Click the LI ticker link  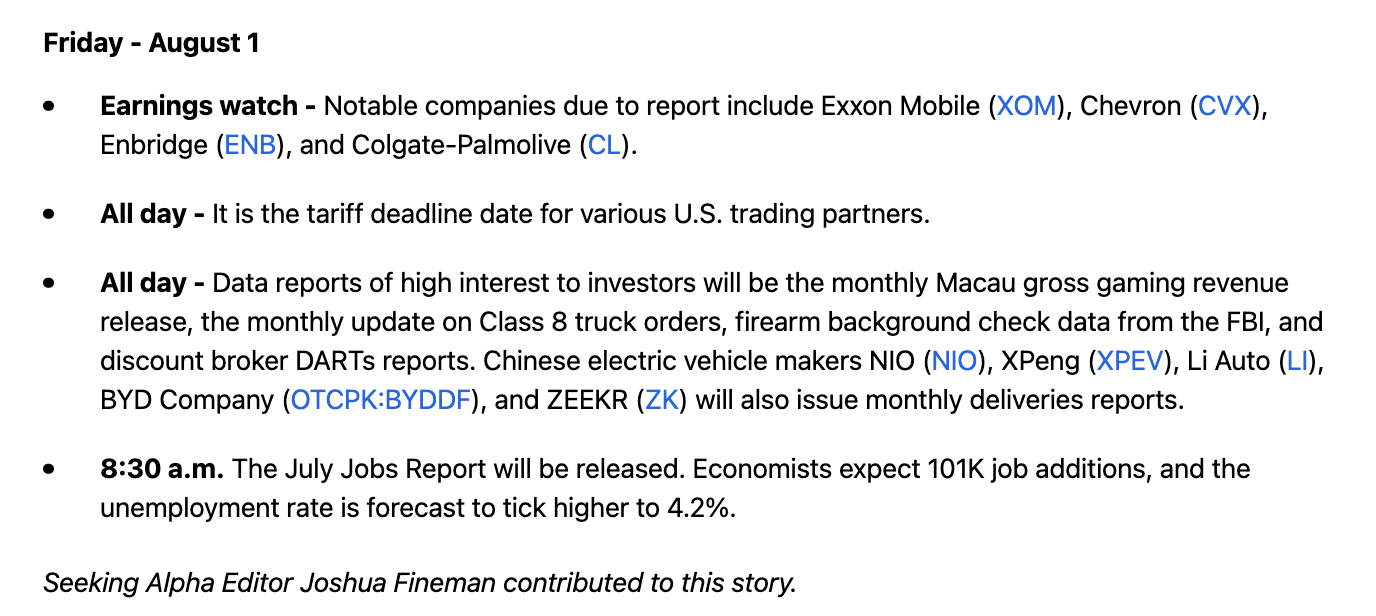(x=1297, y=361)
